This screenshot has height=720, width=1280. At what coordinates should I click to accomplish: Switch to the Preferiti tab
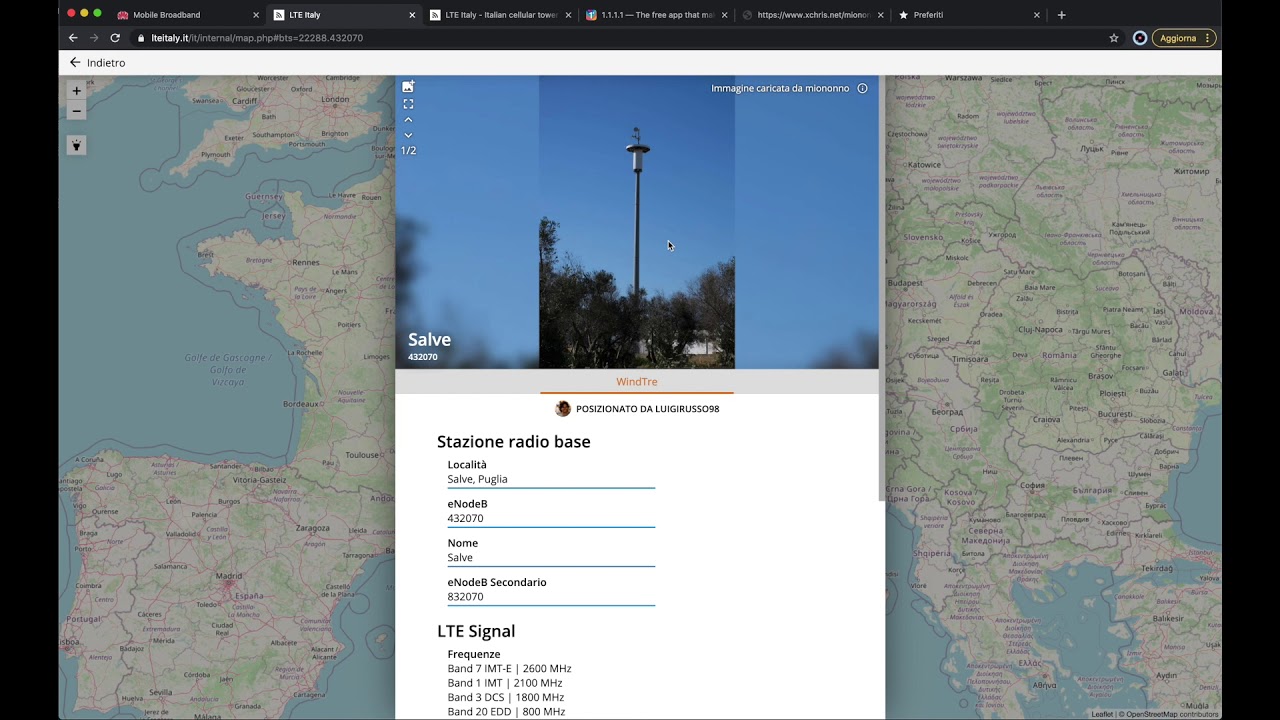[968, 15]
